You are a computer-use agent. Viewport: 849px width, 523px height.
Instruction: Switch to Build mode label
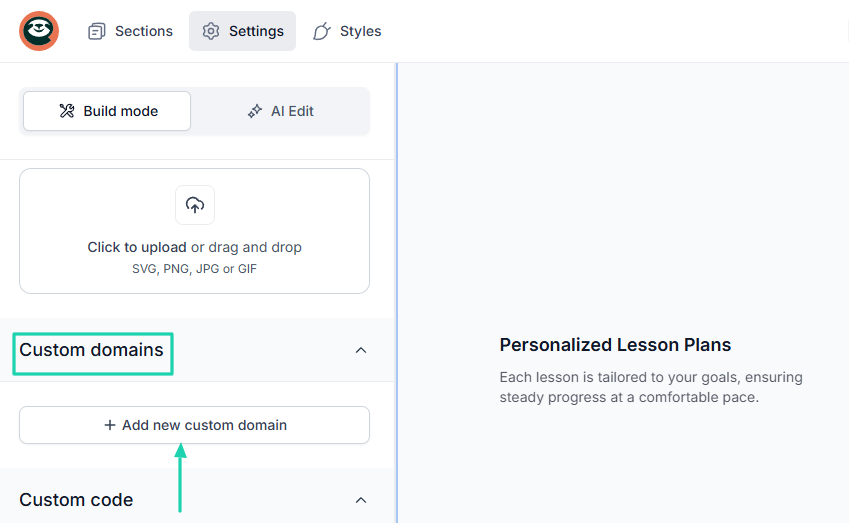click(x=120, y=111)
